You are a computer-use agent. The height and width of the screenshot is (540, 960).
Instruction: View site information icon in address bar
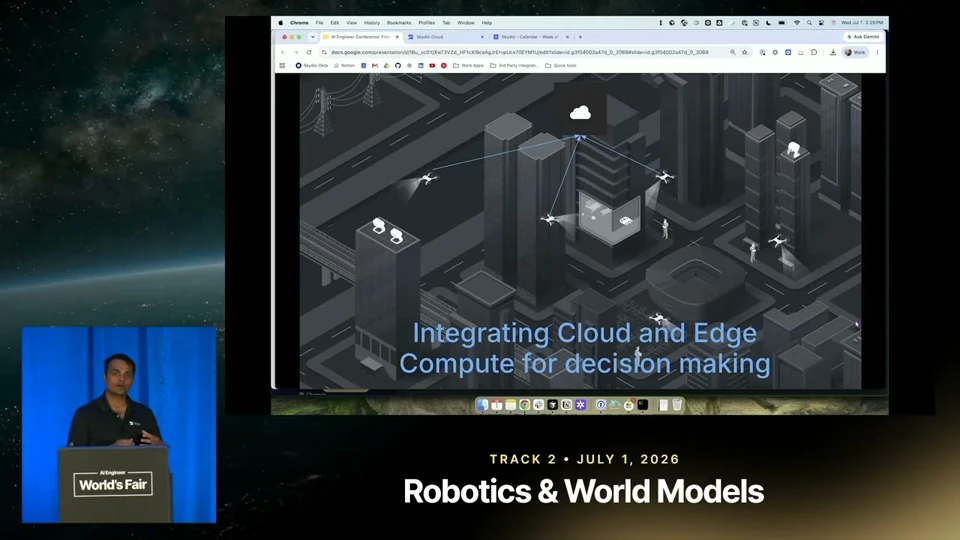click(x=324, y=52)
